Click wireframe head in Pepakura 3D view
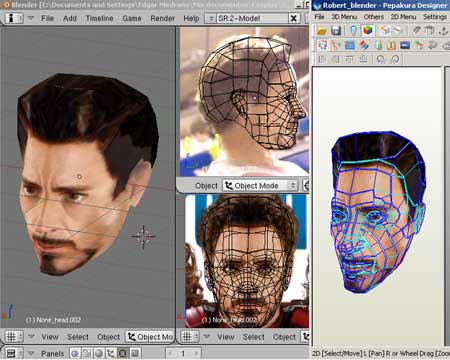Viewport: 450px width, 360px height. [378, 212]
